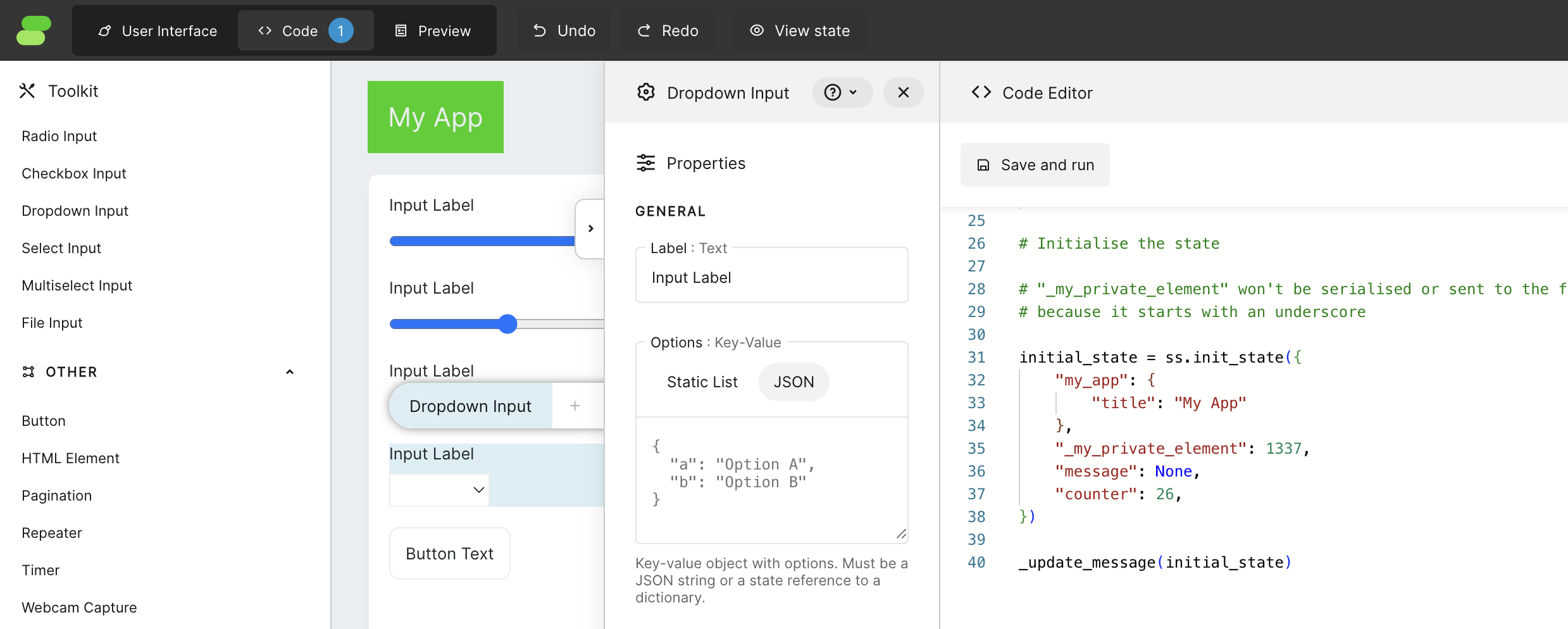Open the Dropdown Input settings gear

(x=645, y=92)
